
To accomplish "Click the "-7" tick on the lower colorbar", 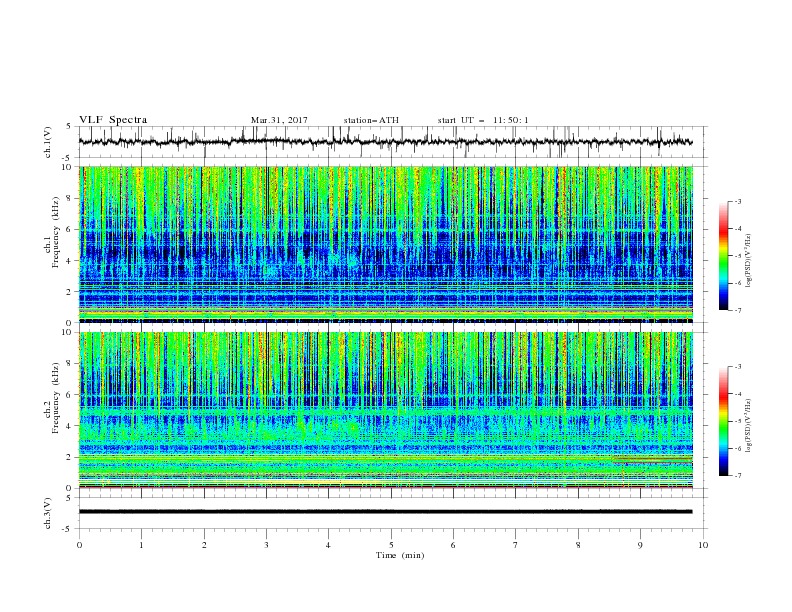I will click(738, 476).
